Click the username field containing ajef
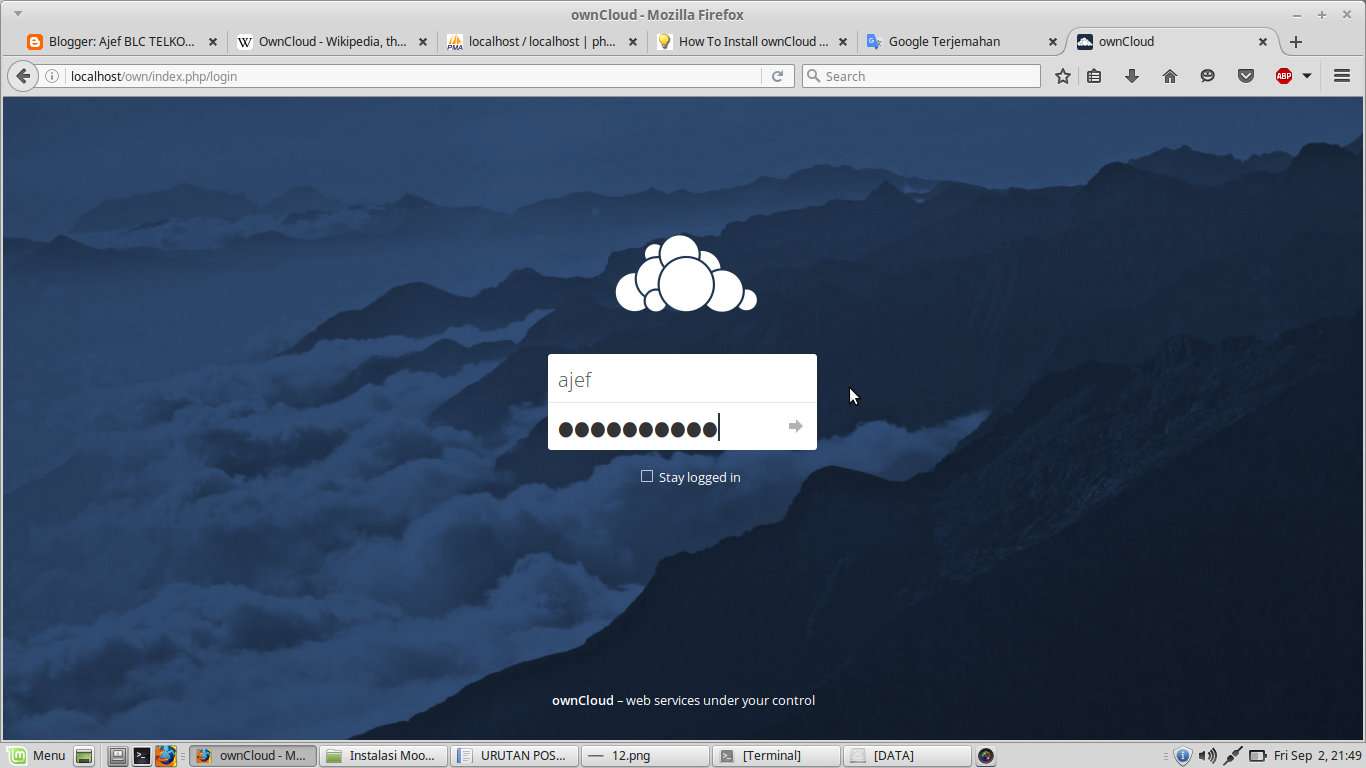 682,379
